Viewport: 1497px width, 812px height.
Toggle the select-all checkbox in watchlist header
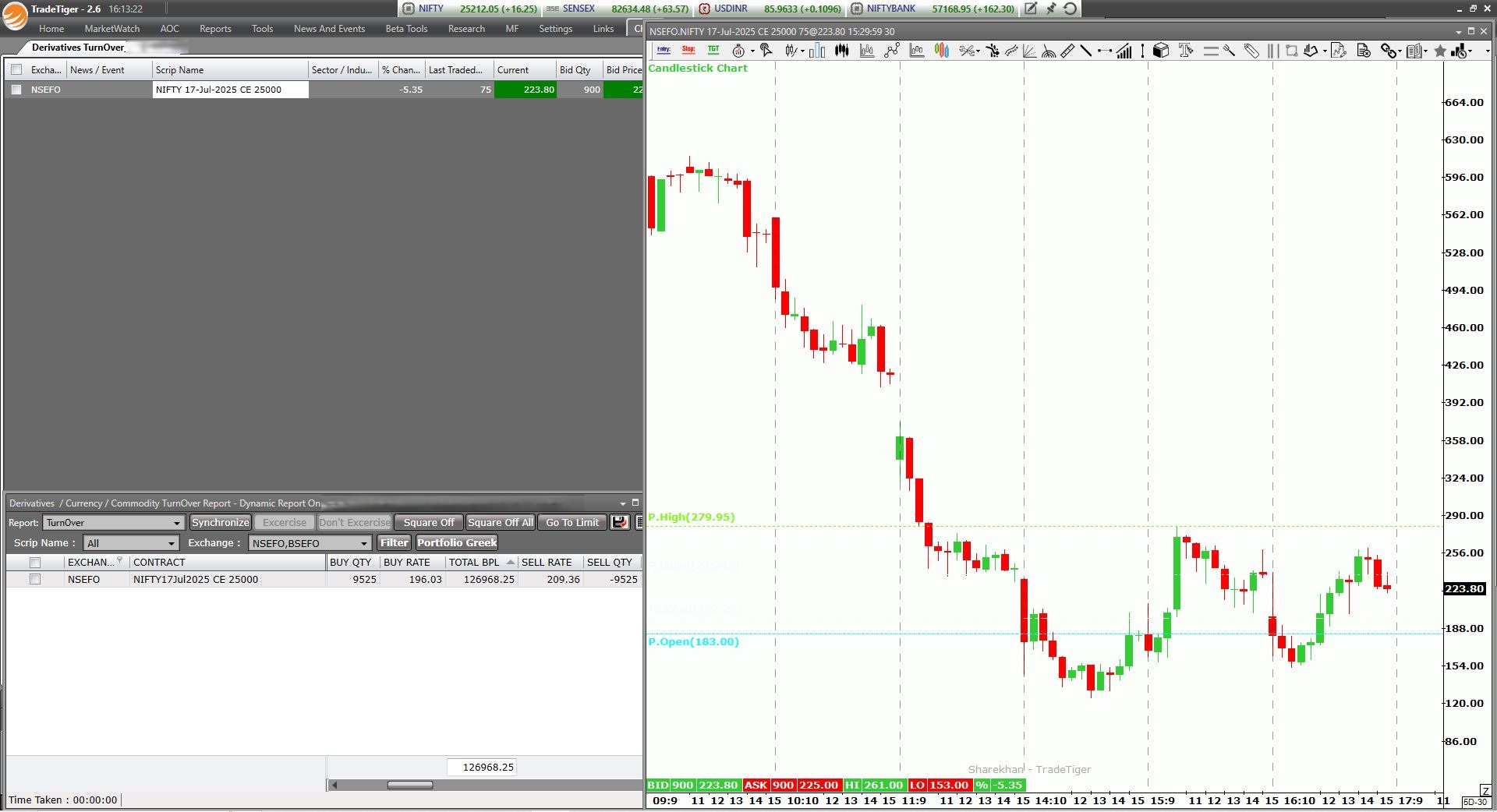16,69
